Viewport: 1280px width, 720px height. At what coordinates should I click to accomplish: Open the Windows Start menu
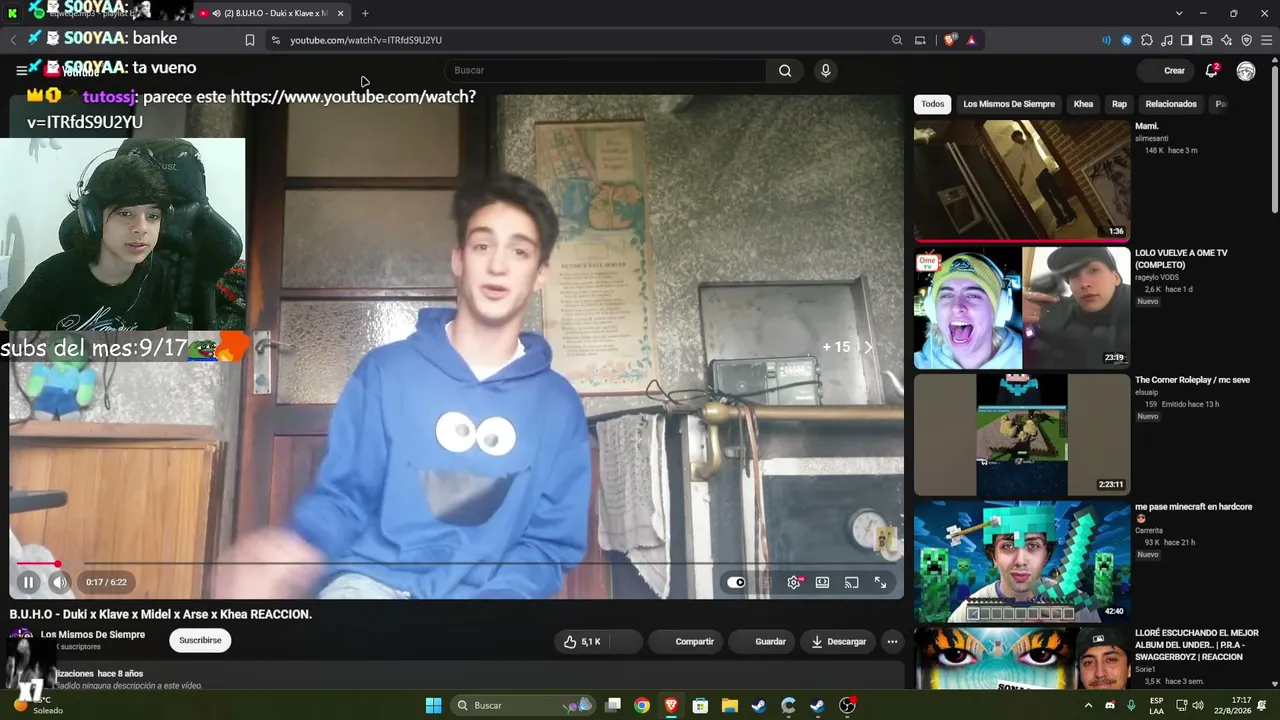[x=433, y=705]
